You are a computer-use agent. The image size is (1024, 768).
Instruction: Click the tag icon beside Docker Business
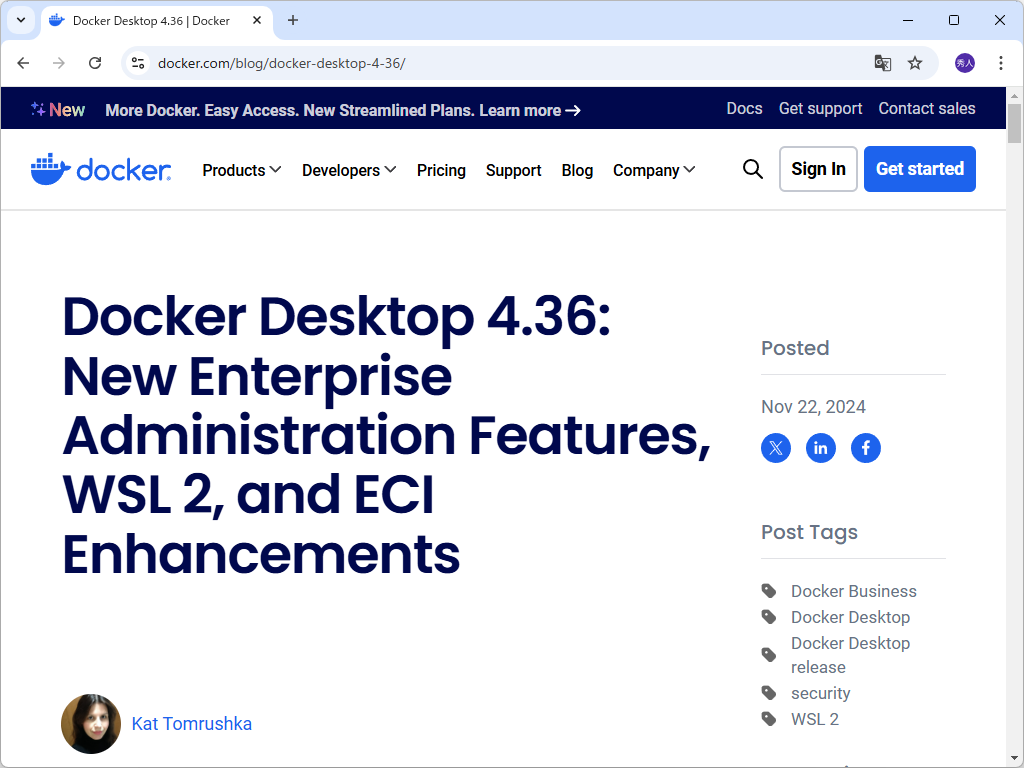768,590
